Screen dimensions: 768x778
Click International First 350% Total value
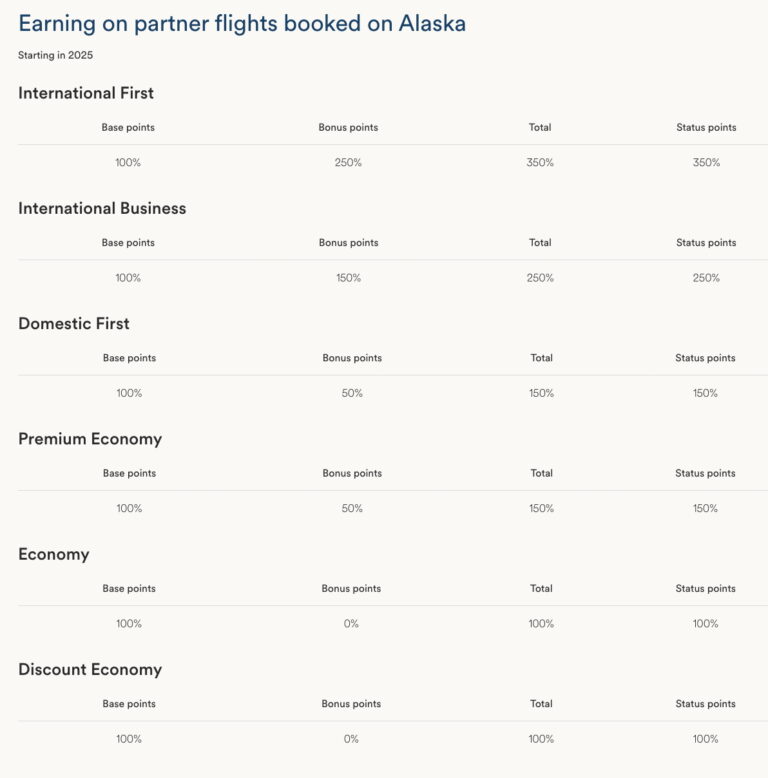click(x=540, y=162)
